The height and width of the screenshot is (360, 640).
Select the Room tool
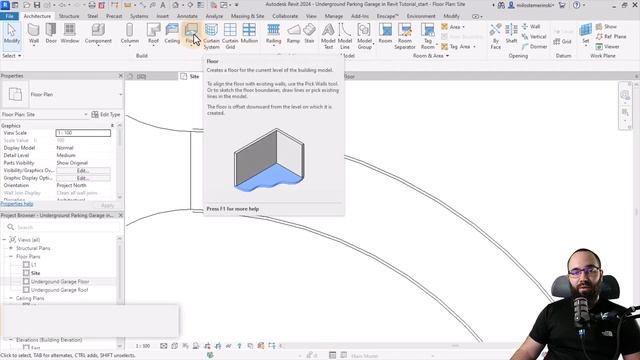pos(385,33)
